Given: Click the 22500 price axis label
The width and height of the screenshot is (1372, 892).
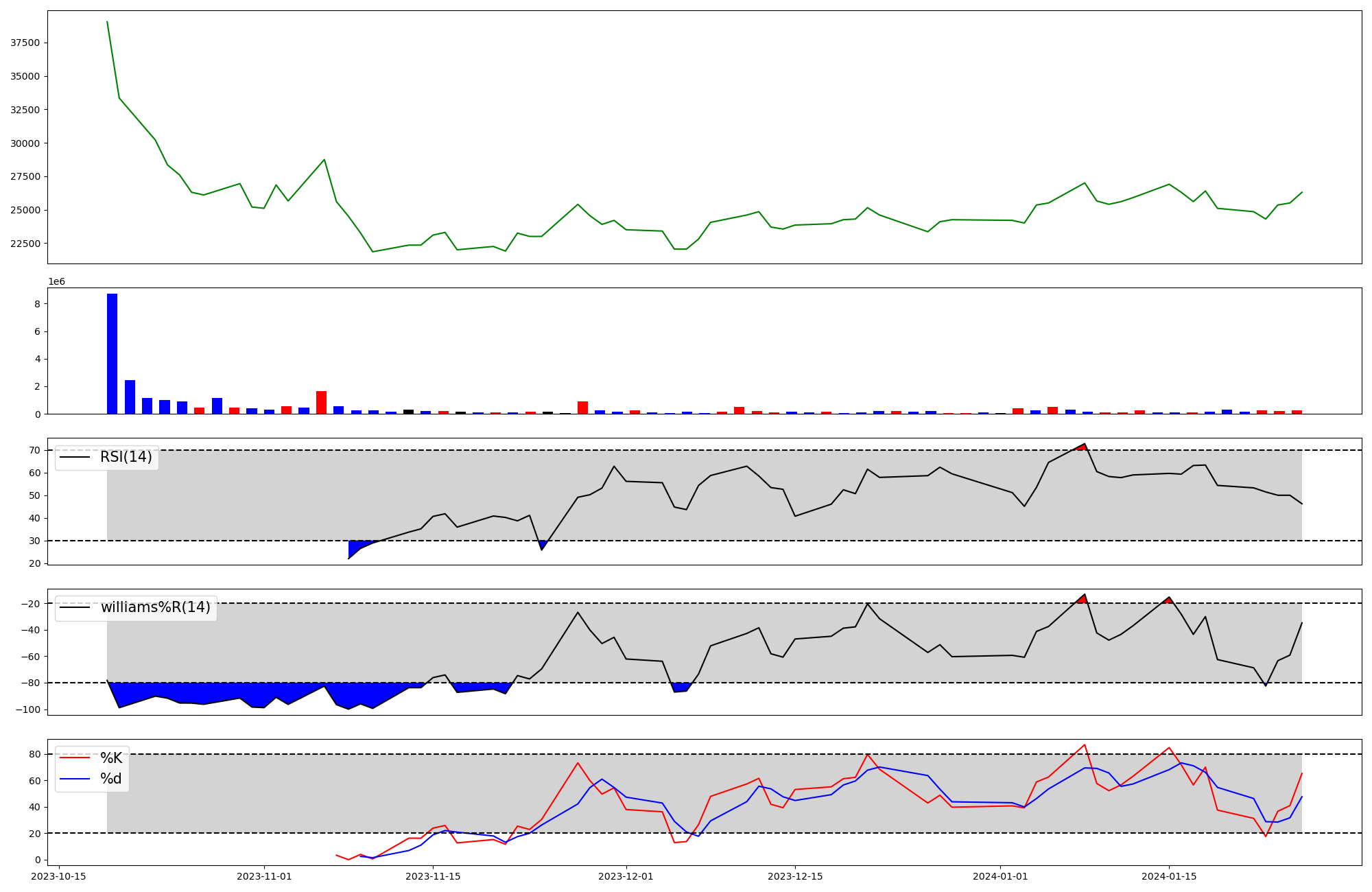Looking at the screenshot, I should pyautogui.click(x=25, y=244).
